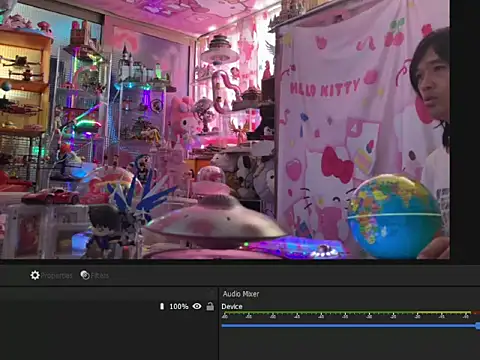Click the middle of the Device volume slider track

(349, 326)
